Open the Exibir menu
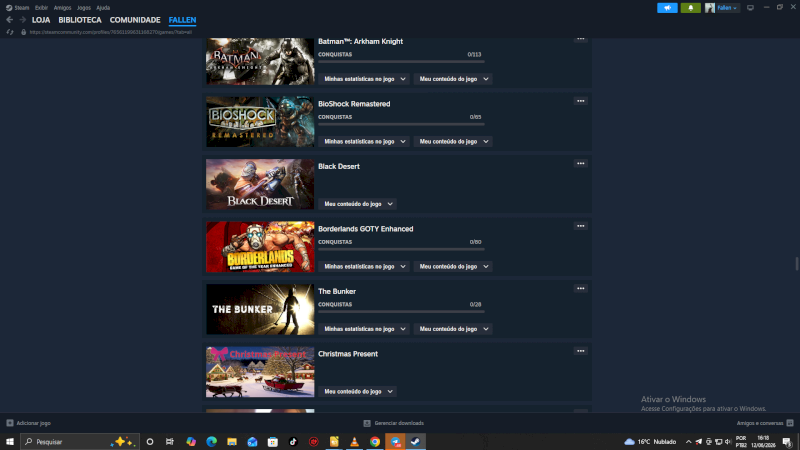Screen dimensions: 800x450 41,8
